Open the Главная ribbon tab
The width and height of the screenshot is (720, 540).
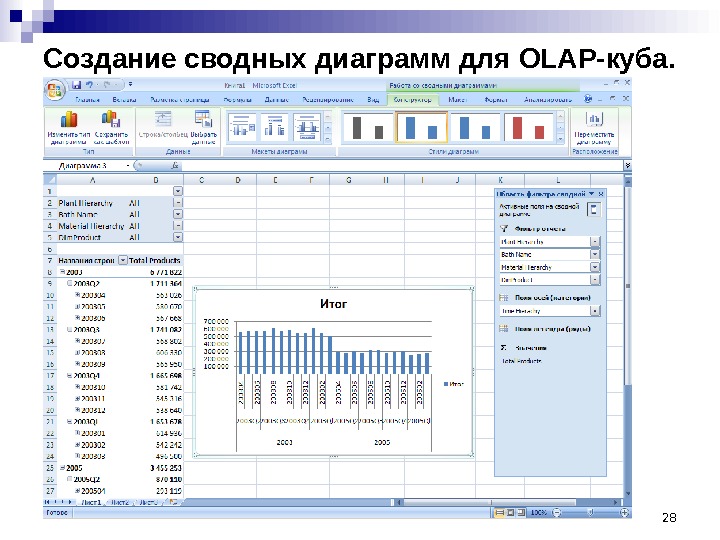[x=87, y=99]
